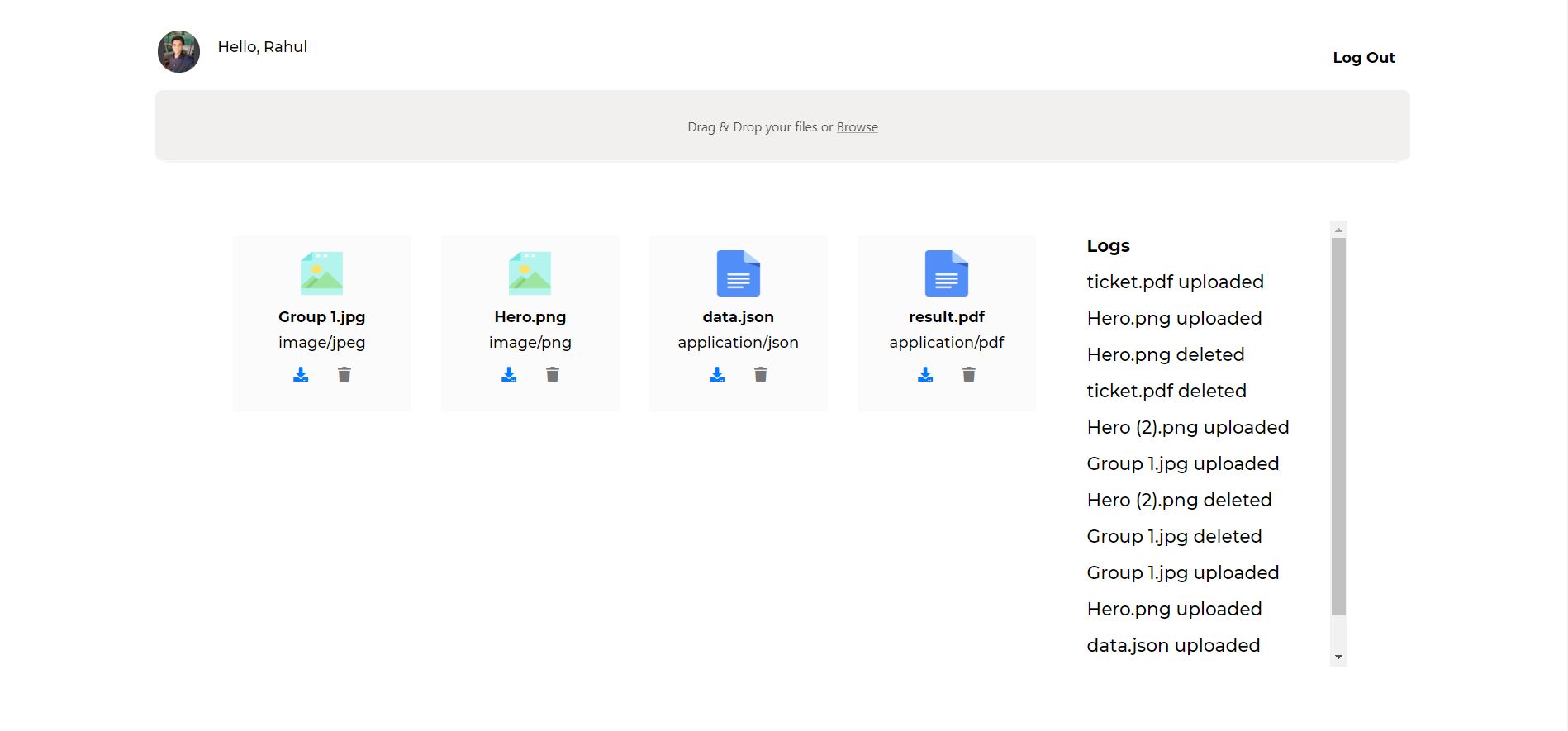Select log entry 'ticket.pdf uploaded'
1568x731 pixels.
(1175, 282)
